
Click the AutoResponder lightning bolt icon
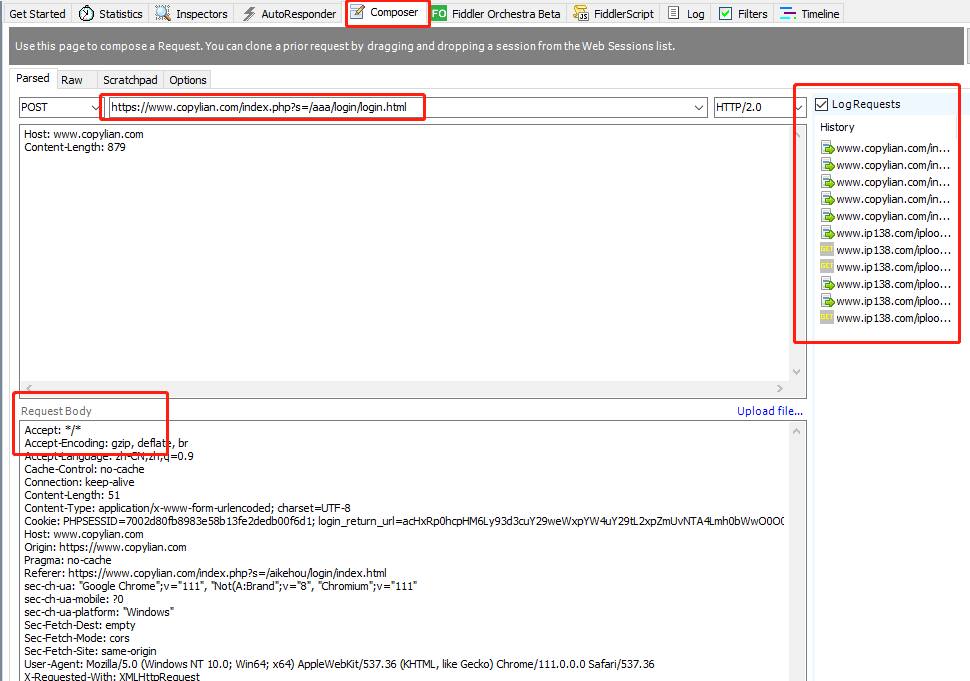[x=249, y=14]
